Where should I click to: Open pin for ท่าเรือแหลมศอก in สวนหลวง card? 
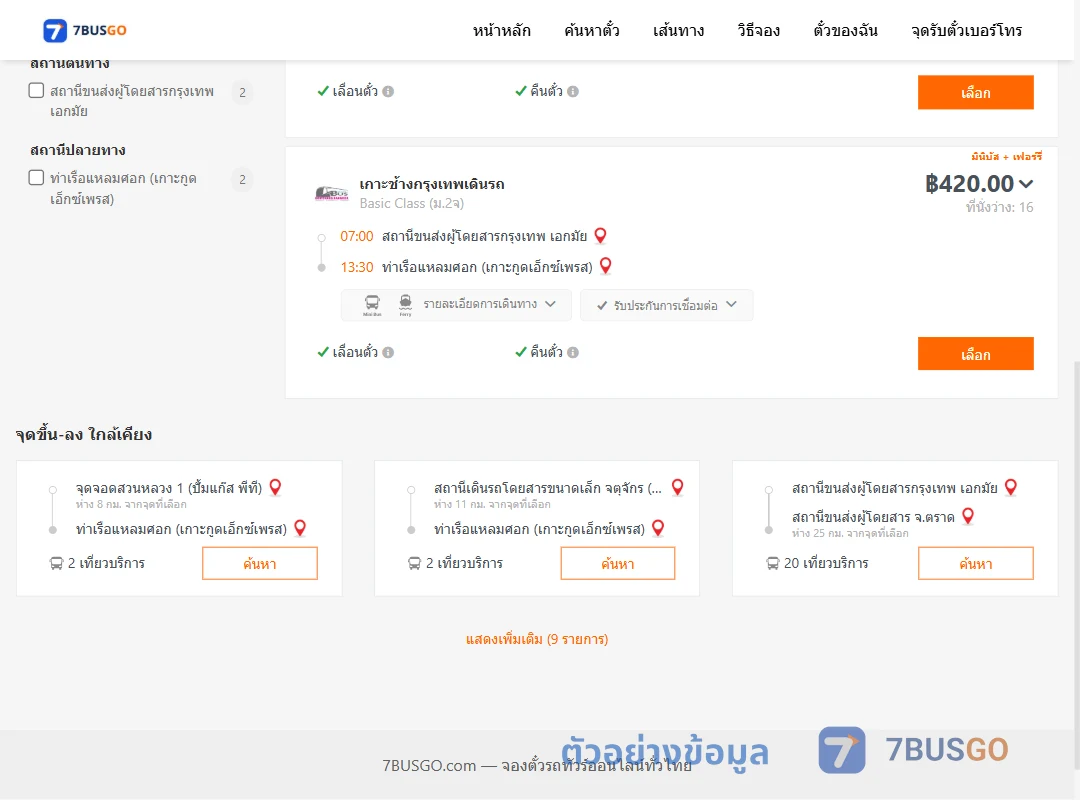point(300,528)
